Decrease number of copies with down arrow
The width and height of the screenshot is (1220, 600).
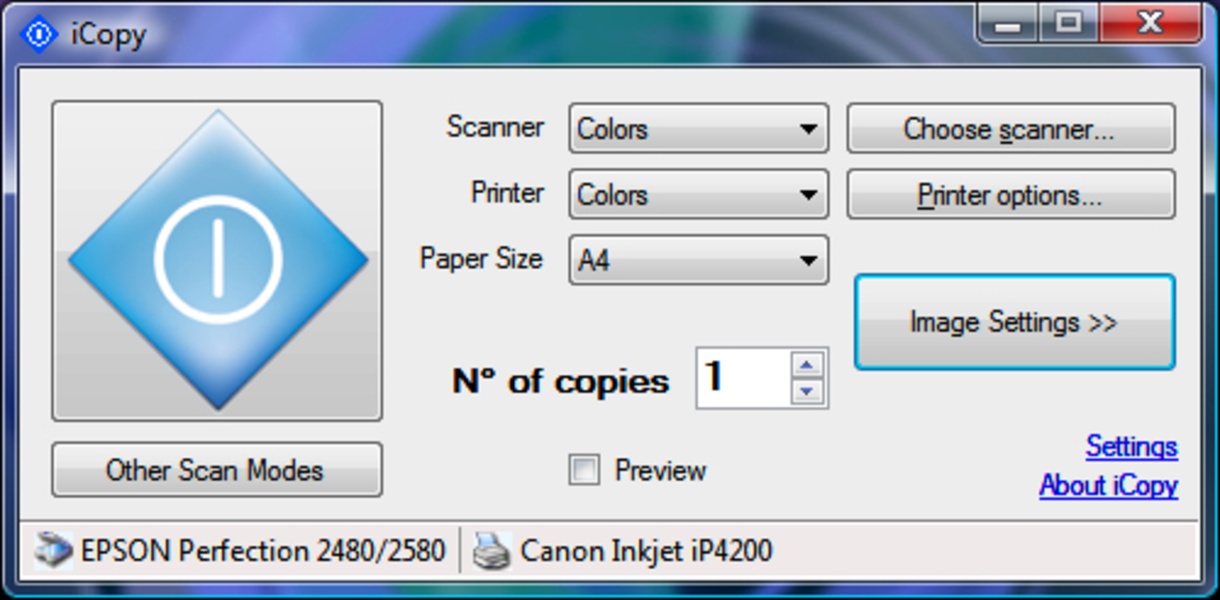coord(807,391)
